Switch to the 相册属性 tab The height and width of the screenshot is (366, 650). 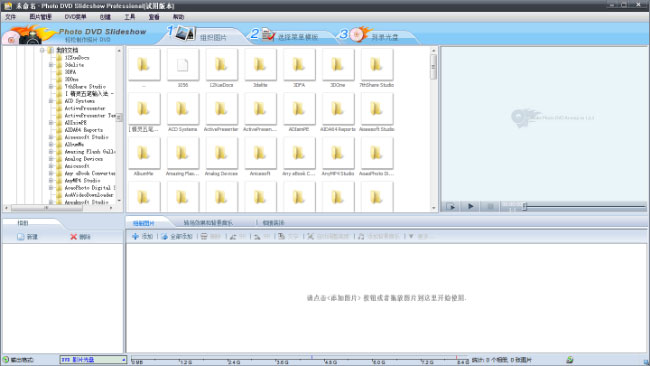coord(273,223)
